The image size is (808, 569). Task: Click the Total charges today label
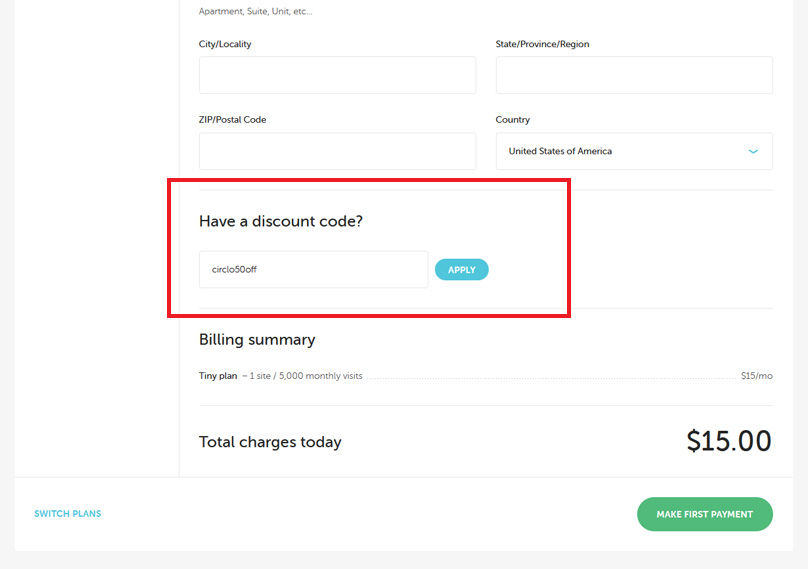[270, 442]
